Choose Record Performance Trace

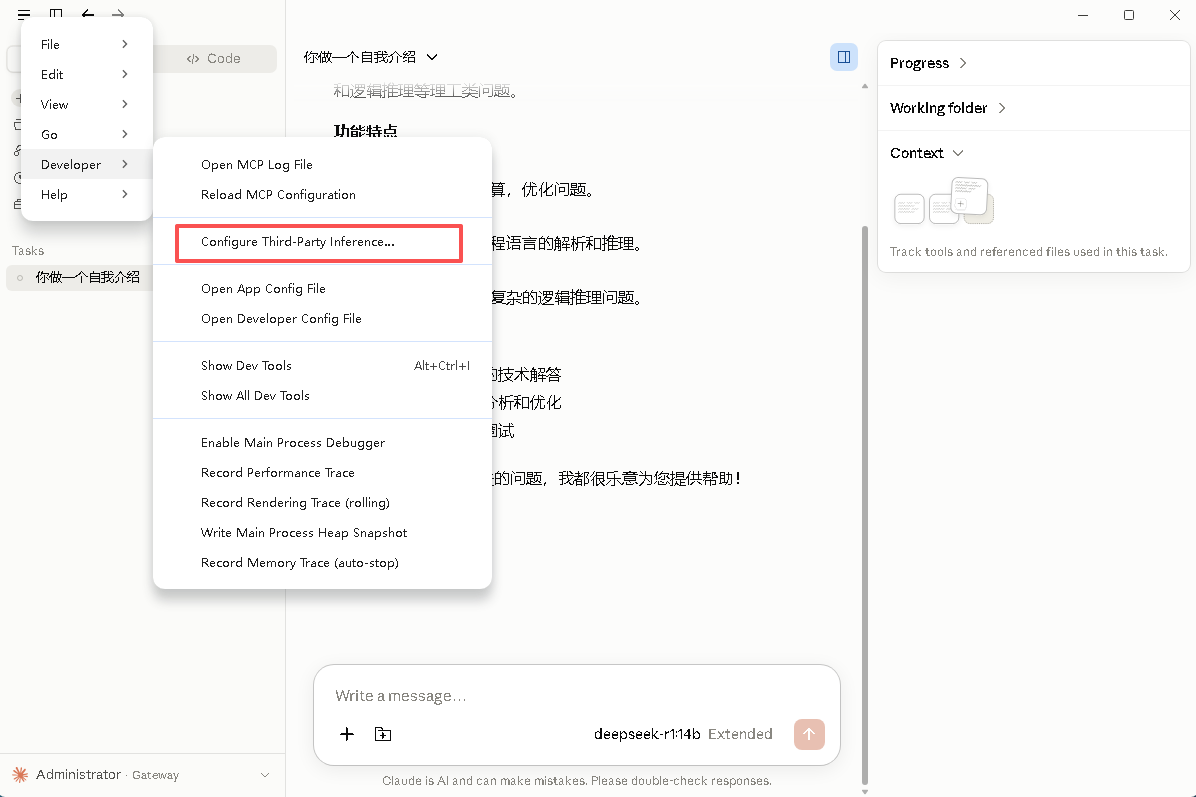[x=322, y=473]
